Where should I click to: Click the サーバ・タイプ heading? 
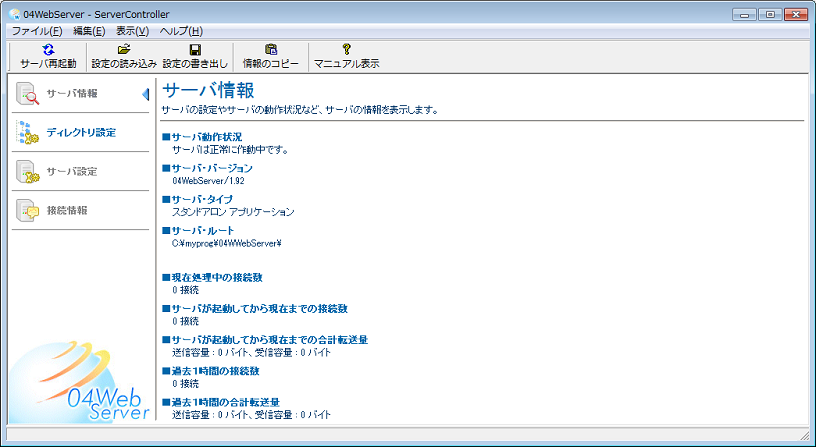tap(197, 199)
